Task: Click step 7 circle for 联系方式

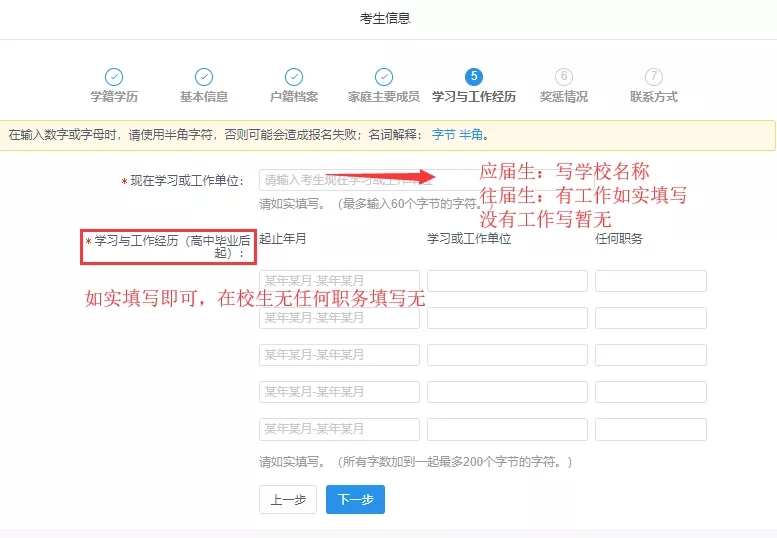Action: tap(654, 77)
